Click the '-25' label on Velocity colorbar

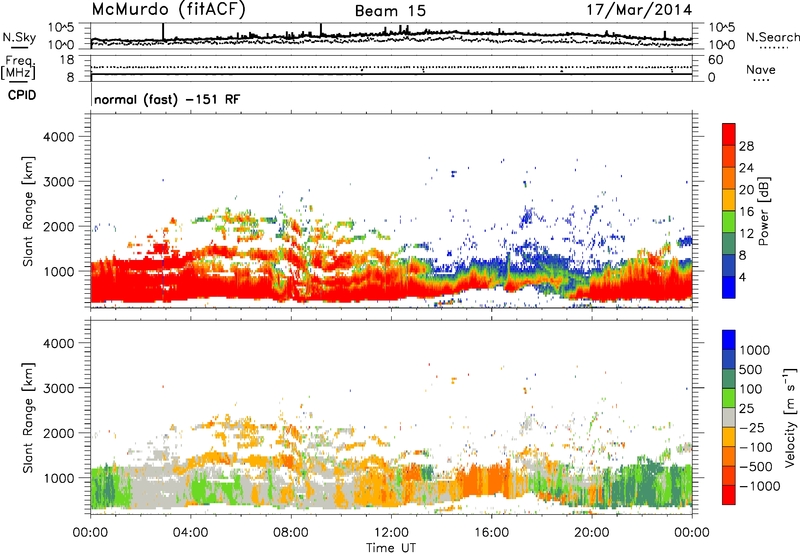(x=752, y=428)
